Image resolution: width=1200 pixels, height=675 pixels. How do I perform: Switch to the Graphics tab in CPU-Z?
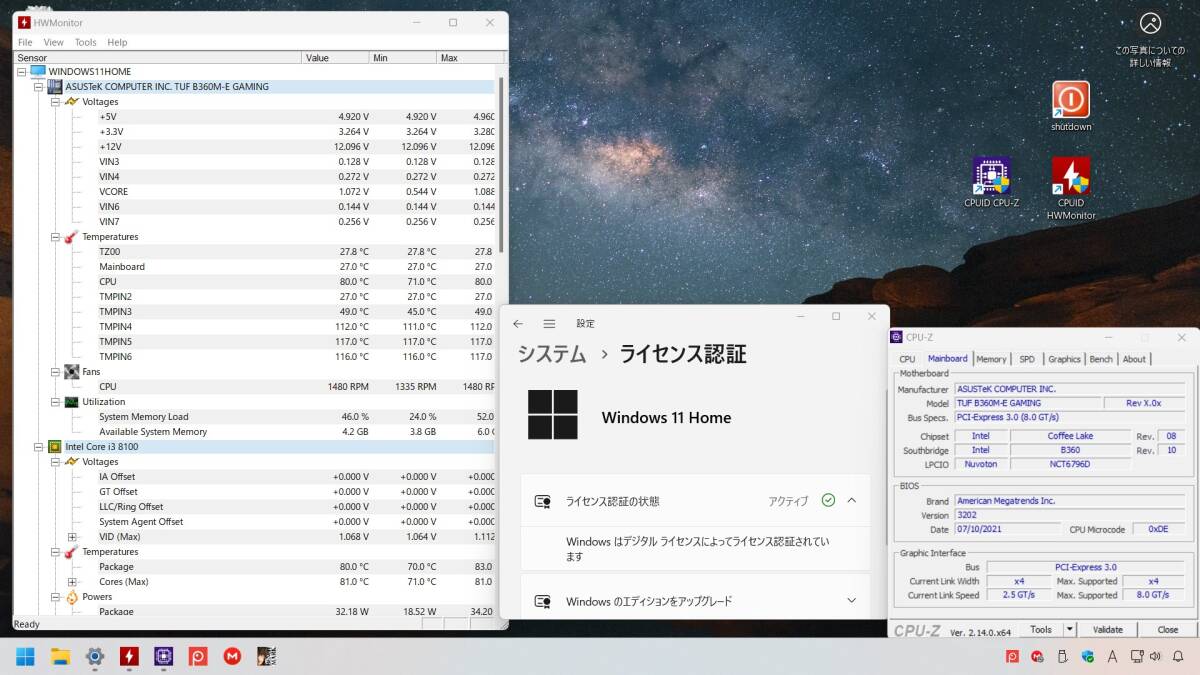[1064, 359]
